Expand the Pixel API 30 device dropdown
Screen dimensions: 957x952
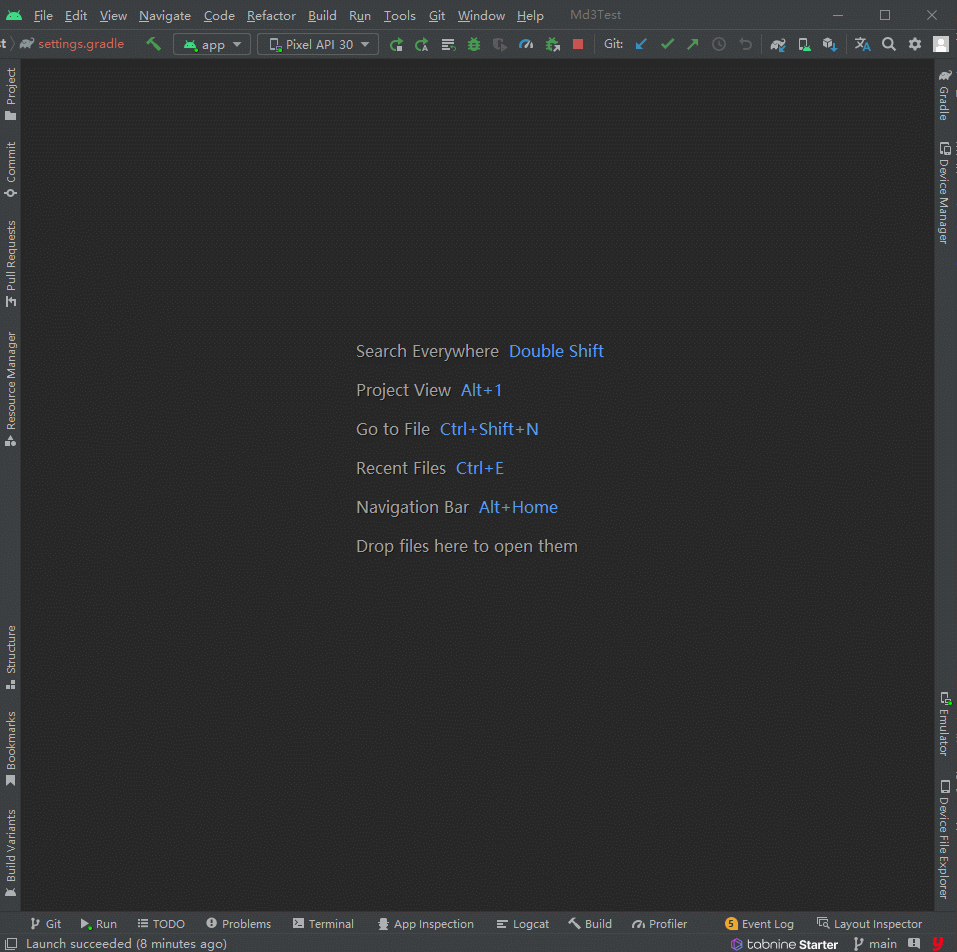[318, 44]
